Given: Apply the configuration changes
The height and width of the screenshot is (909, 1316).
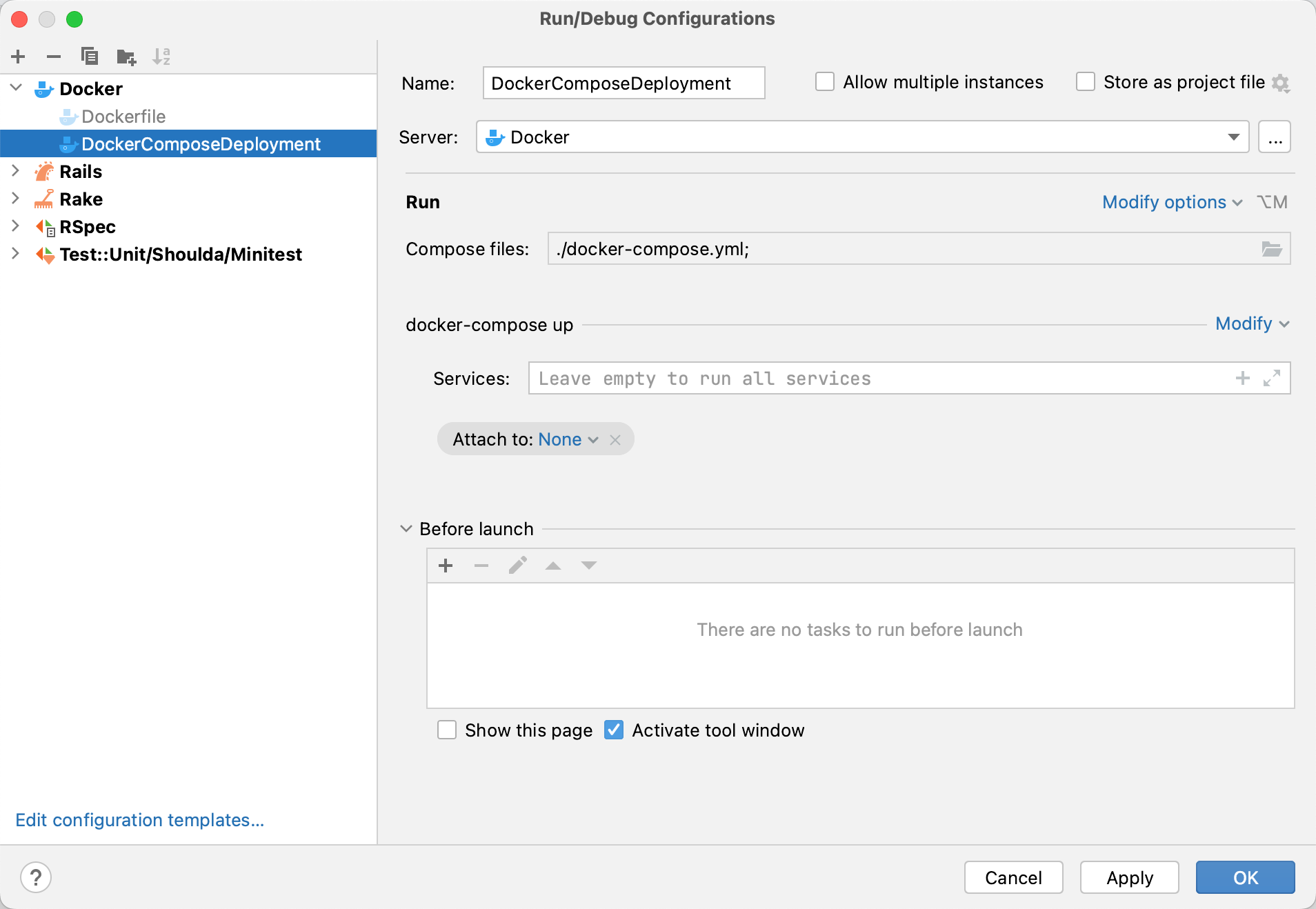Looking at the screenshot, I should click(1129, 877).
